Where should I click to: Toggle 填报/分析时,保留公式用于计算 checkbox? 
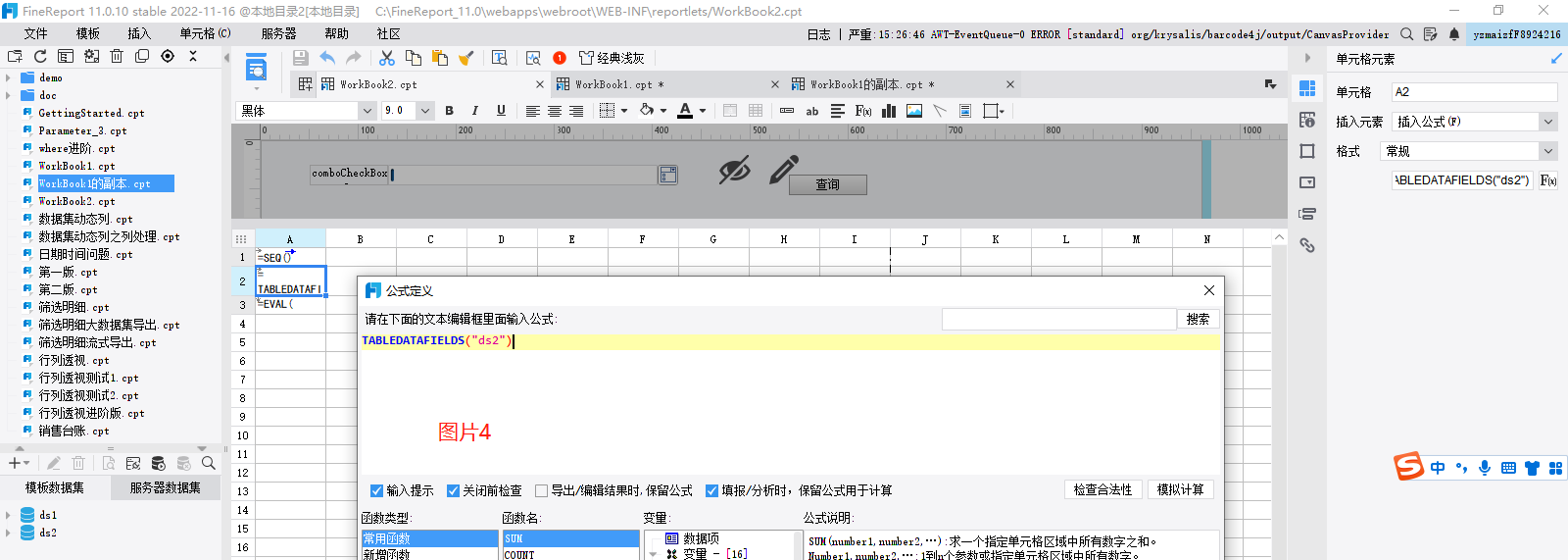712,490
